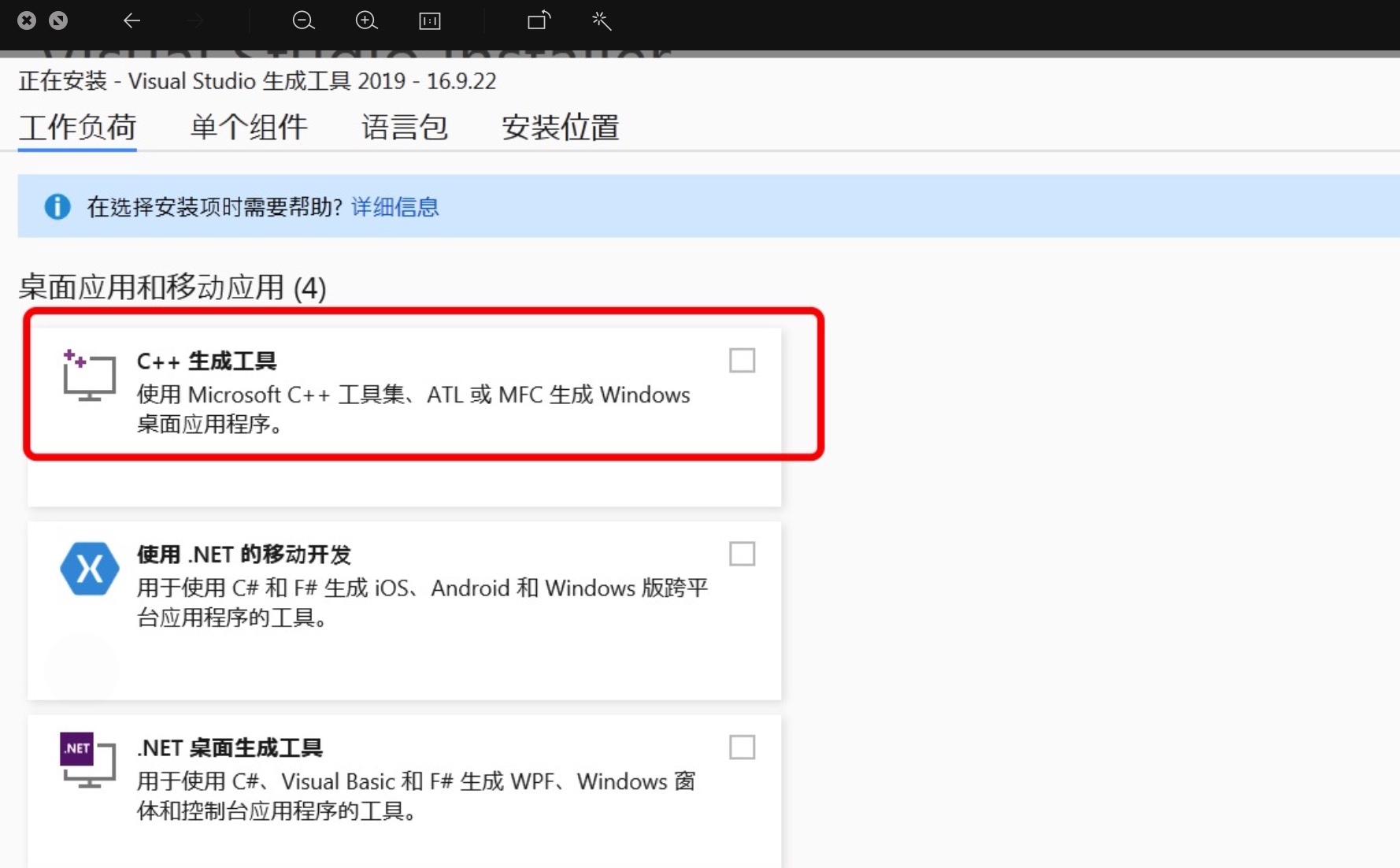
Task: Open the 安装位置 tab
Action: point(561,127)
